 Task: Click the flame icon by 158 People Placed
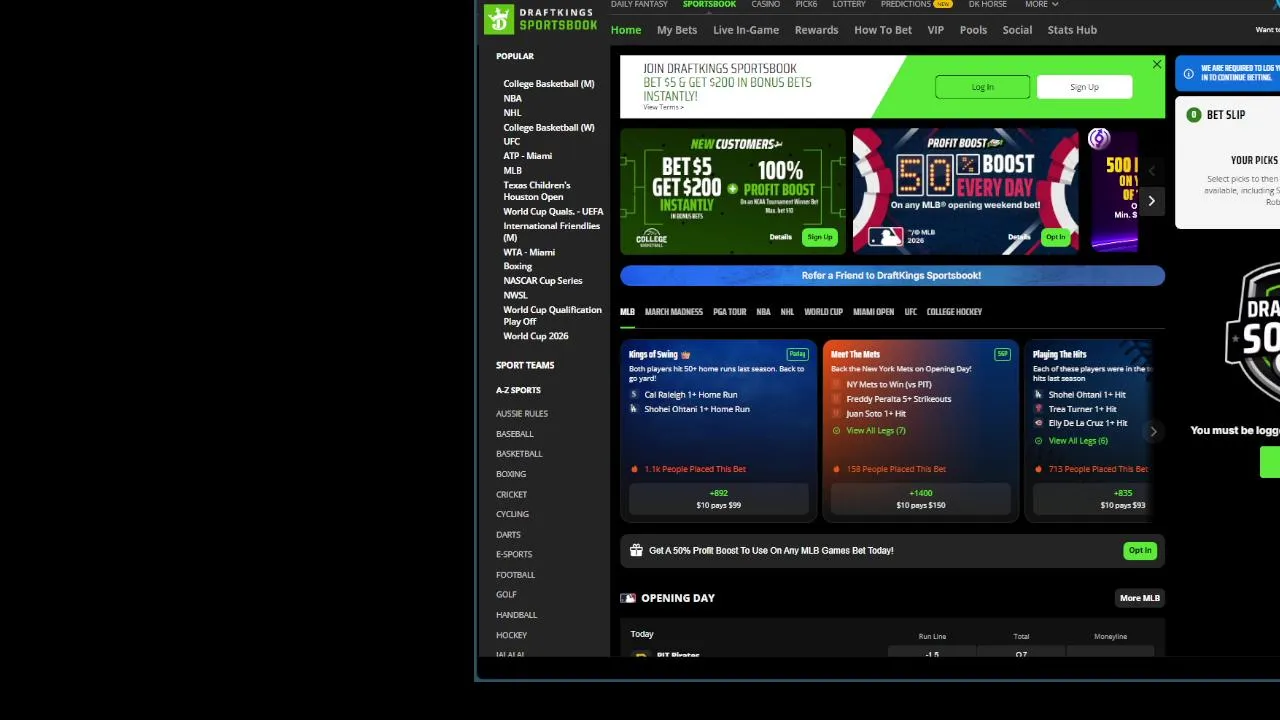[x=837, y=469]
